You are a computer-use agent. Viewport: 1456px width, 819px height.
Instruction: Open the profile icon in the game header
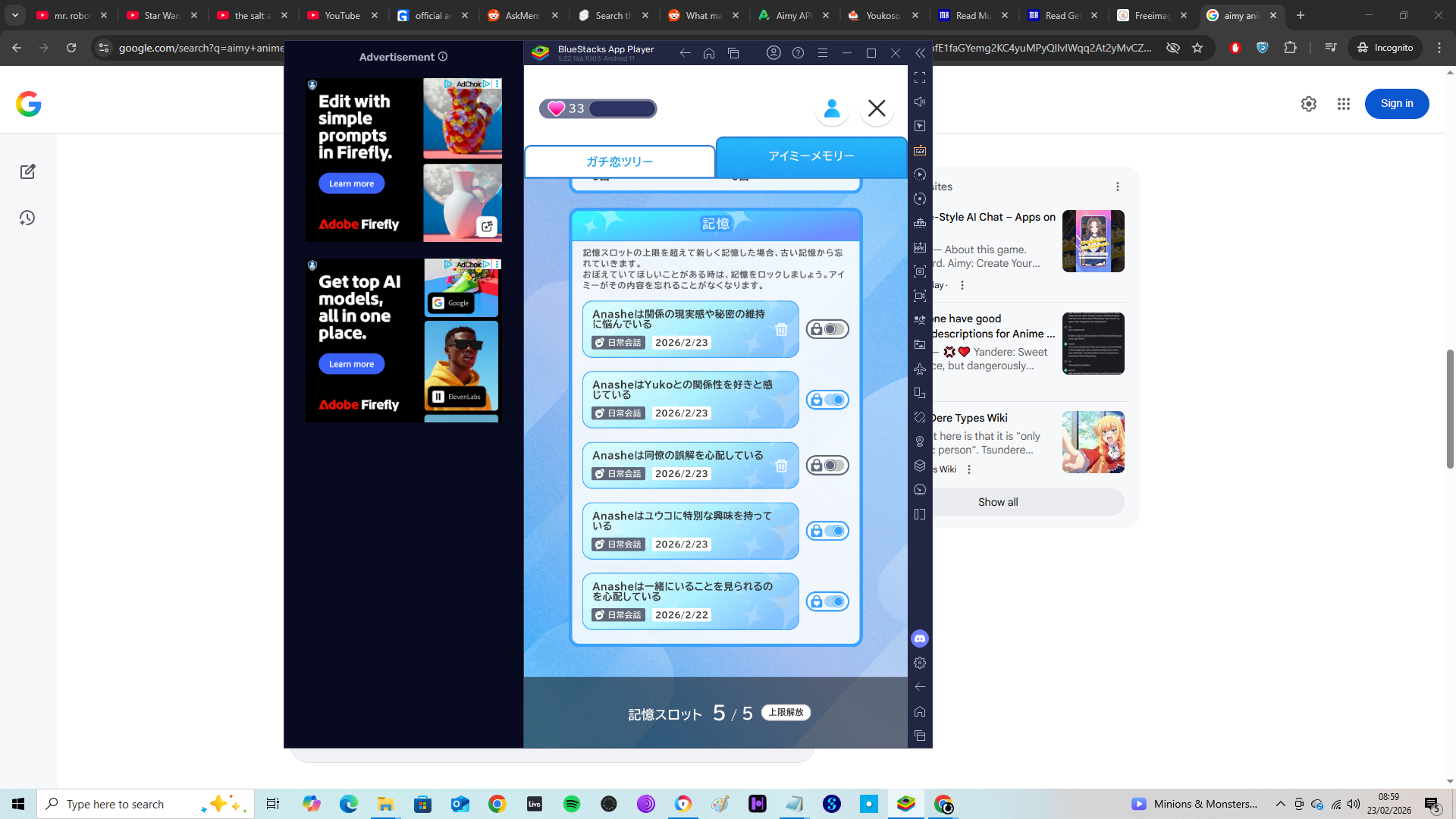832,108
